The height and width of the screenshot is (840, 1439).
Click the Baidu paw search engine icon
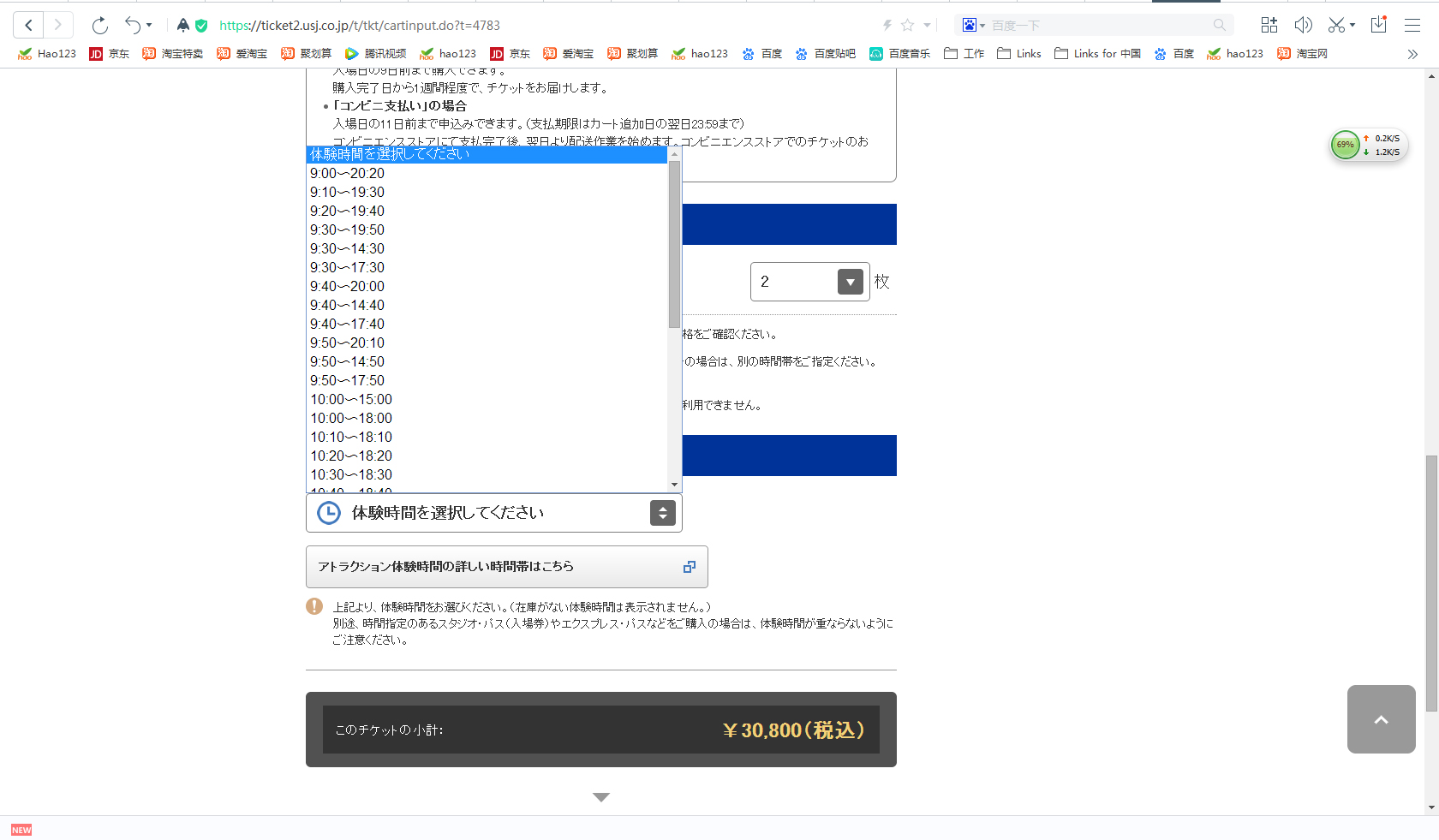[969, 25]
